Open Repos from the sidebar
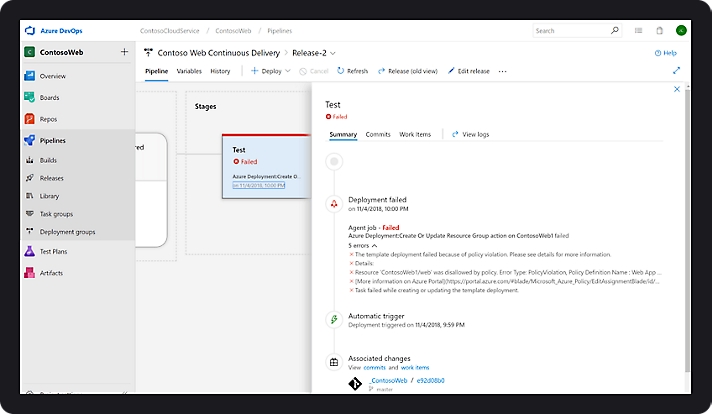This screenshot has width=712, height=414. pyautogui.click(x=48, y=119)
